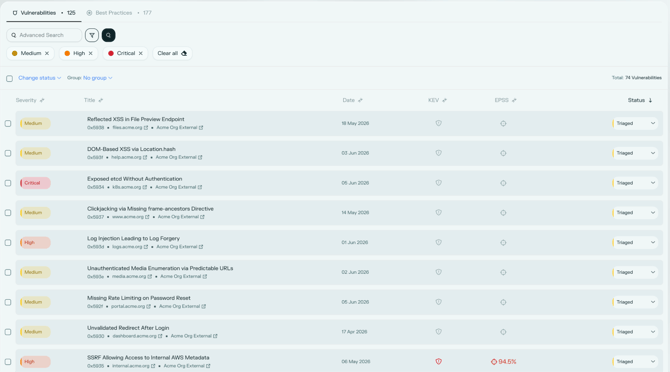This screenshot has width=670, height=372.
Task: Open external link icon beside logs.acme.org
Action: click(x=146, y=247)
